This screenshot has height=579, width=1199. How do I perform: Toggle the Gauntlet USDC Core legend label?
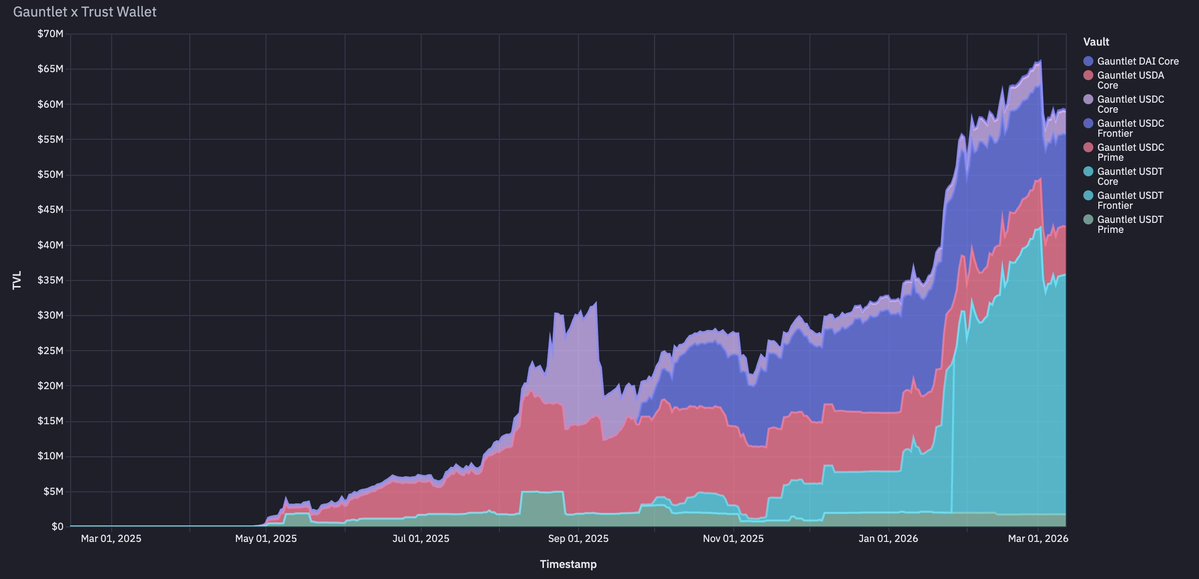pyautogui.click(x=1131, y=104)
